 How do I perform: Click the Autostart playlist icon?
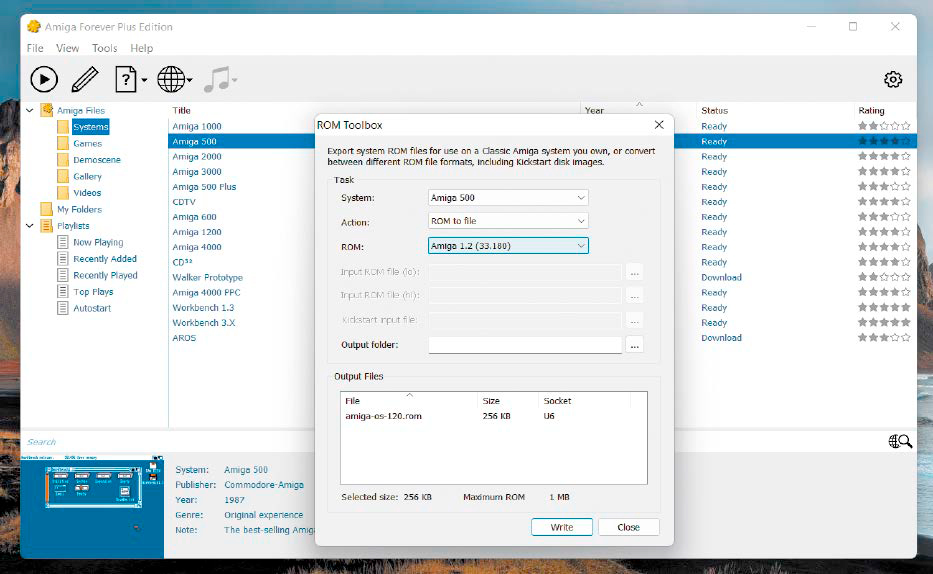(x=62, y=308)
